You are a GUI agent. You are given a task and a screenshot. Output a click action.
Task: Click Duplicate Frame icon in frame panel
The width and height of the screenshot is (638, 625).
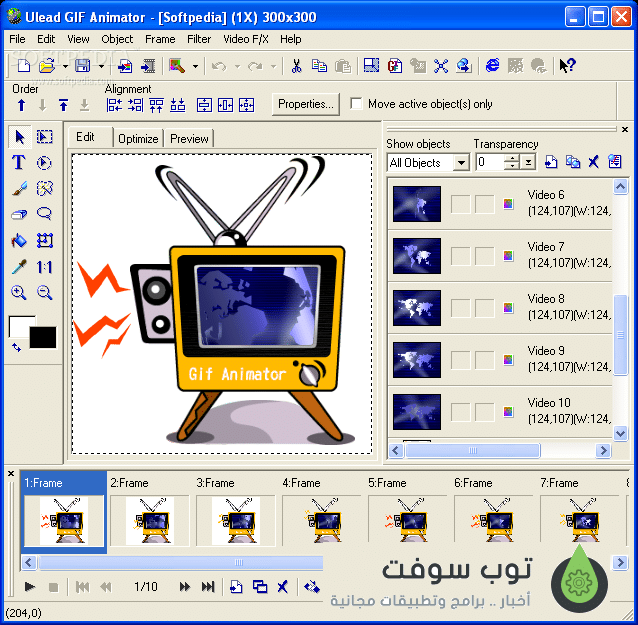(260, 587)
